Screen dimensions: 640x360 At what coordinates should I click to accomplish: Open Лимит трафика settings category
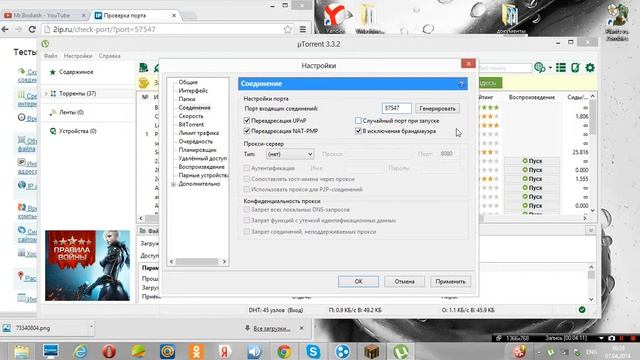198,133
